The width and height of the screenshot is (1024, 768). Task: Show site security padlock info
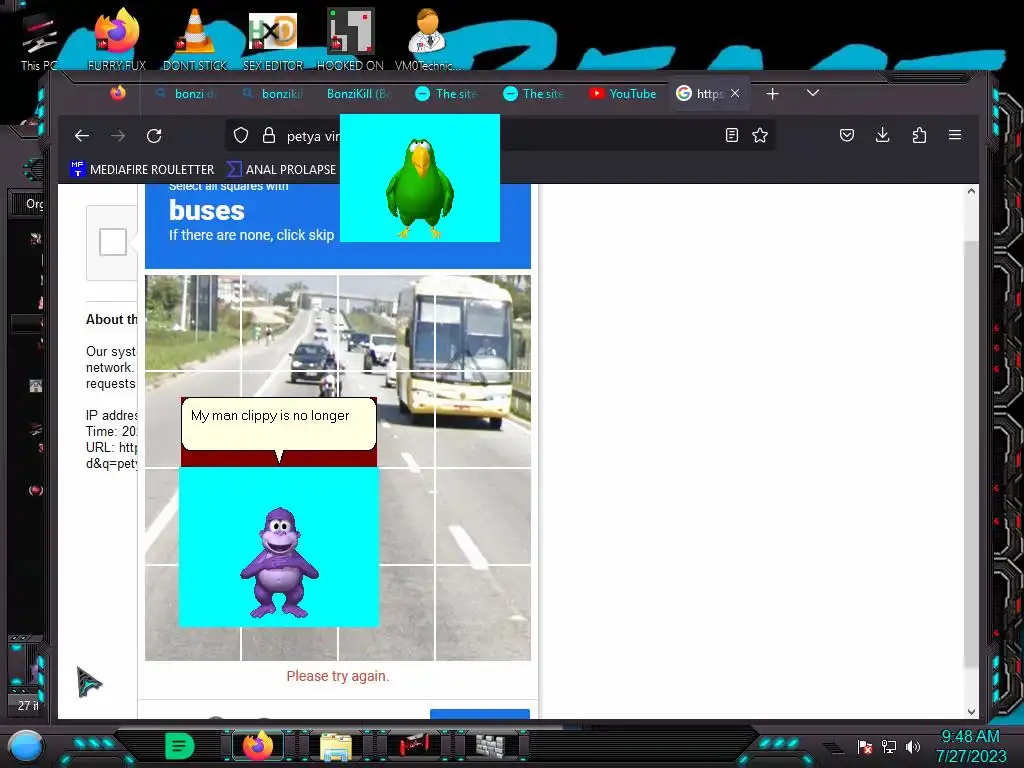268,135
